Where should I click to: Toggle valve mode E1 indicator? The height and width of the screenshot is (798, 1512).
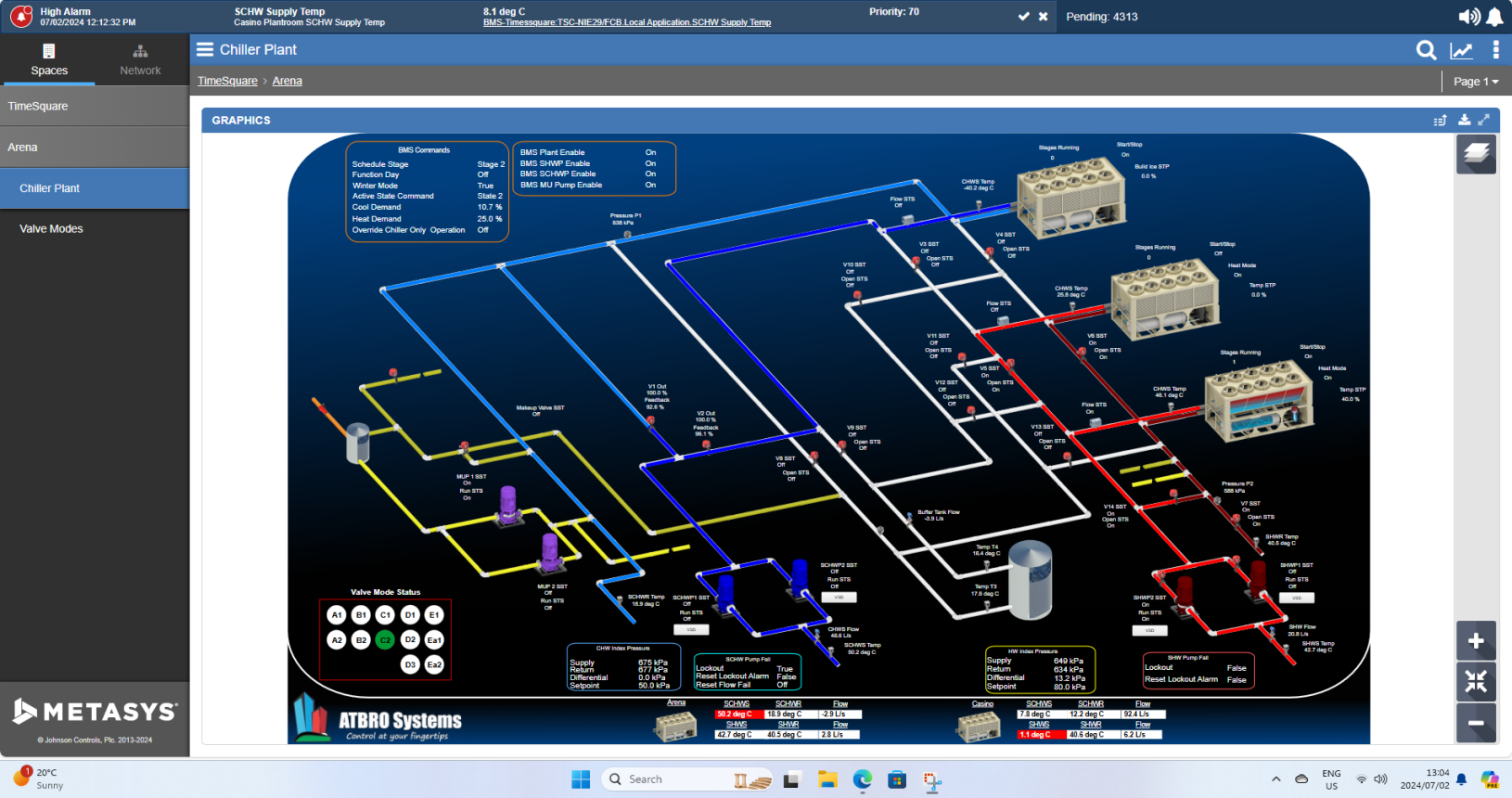tap(434, 615)
